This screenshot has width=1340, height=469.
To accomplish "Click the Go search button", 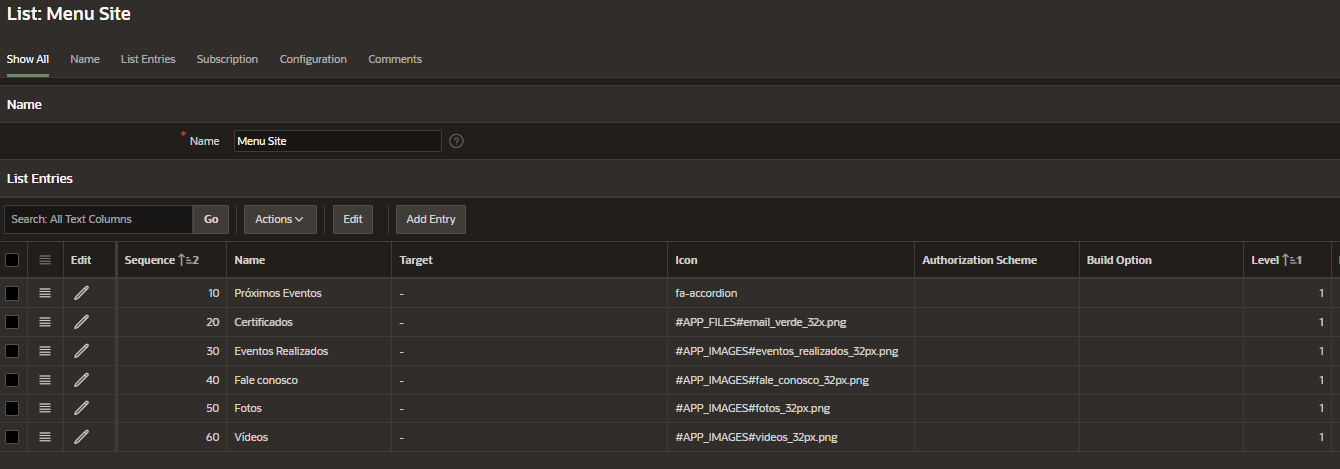I will coord(211,219).
